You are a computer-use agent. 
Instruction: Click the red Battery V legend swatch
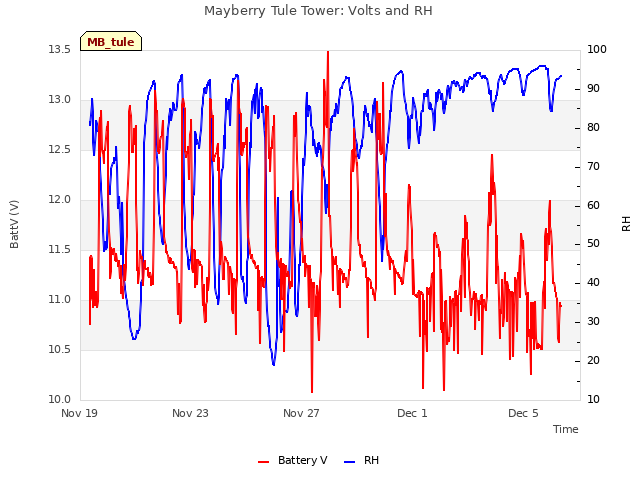(264, 462)
